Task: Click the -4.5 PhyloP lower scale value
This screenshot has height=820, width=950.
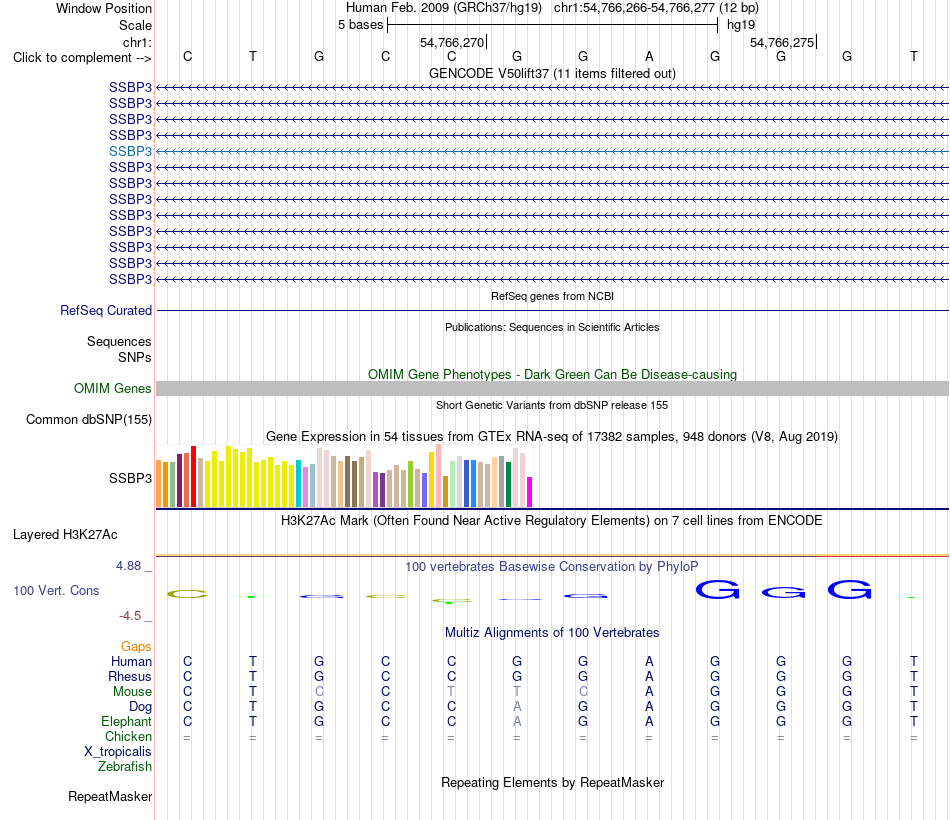Action: coord(130,616)
